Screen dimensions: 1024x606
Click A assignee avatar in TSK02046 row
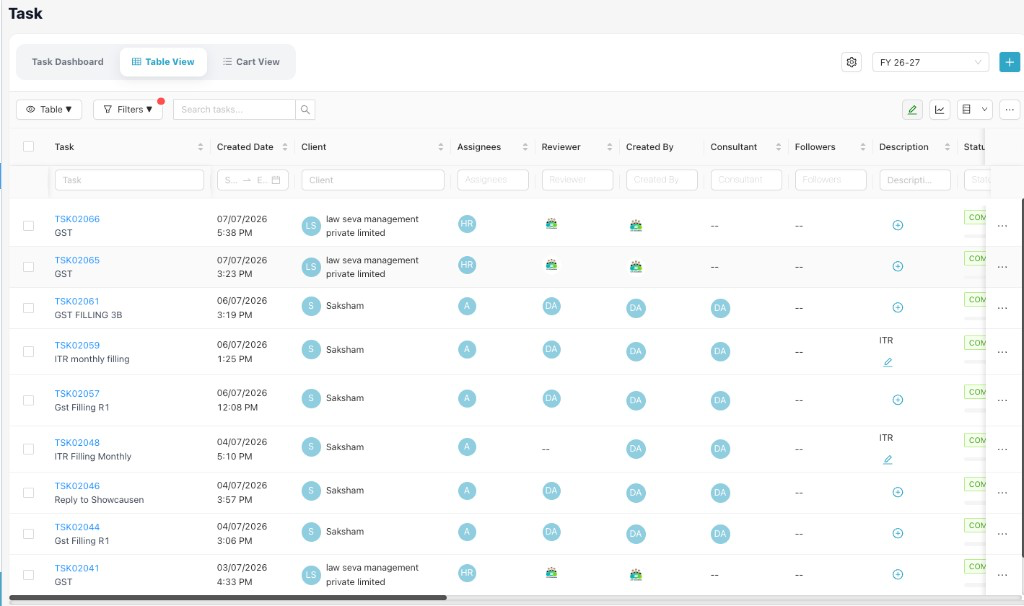point(466,491)
